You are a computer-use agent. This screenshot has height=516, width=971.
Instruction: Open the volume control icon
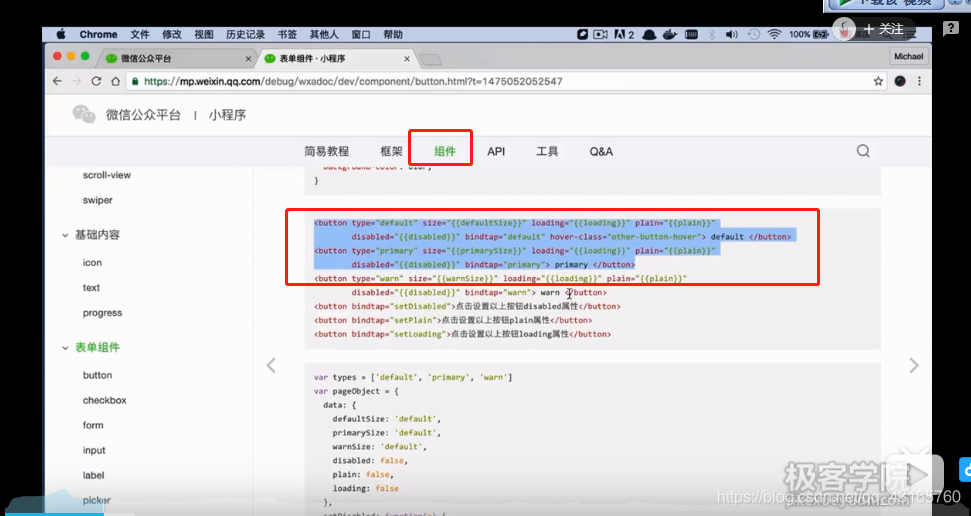[x=731, y=35]
